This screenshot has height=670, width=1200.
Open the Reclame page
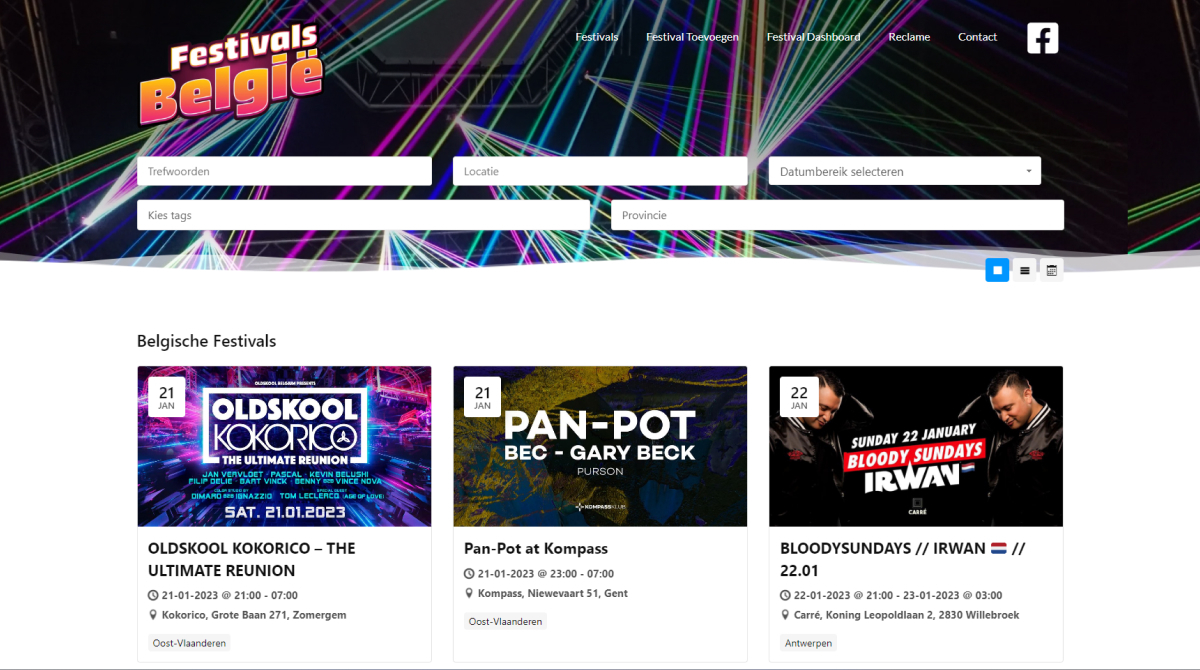click(909, 37)
